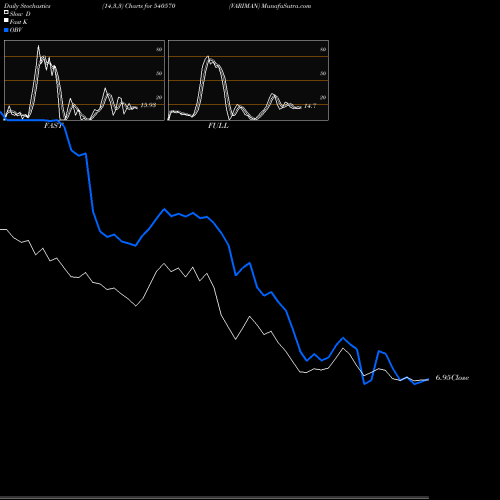This screenshot has width=500, height=500.
Task: Click the 14.7 value in FULL chart
Action: click(310, 106)
